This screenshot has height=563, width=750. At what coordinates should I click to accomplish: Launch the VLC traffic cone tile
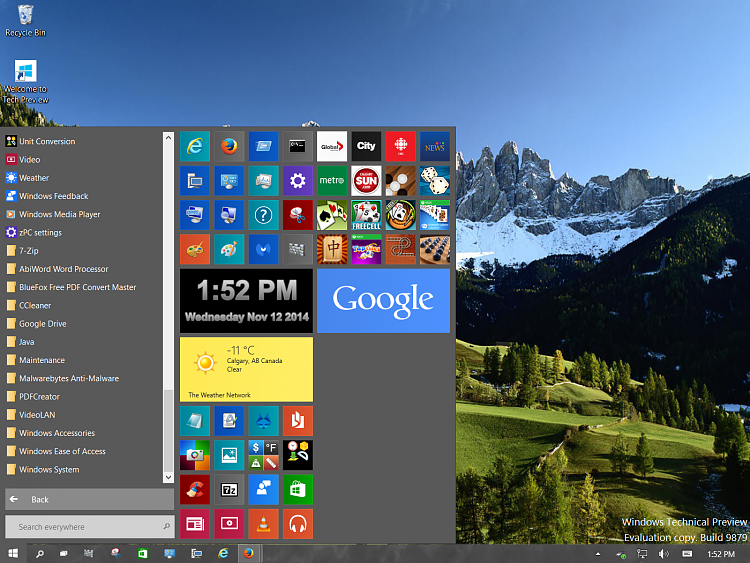click(x=263, y=524)
